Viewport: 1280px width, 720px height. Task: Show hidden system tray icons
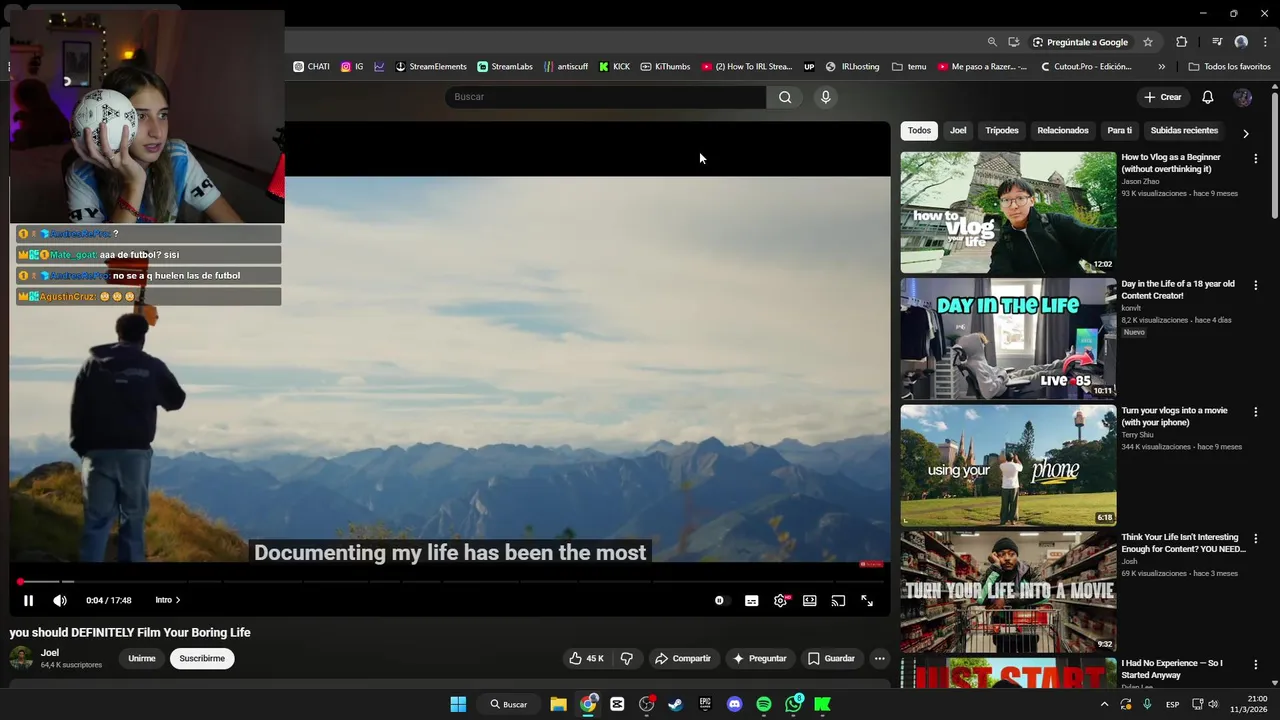pos(1104,704)
